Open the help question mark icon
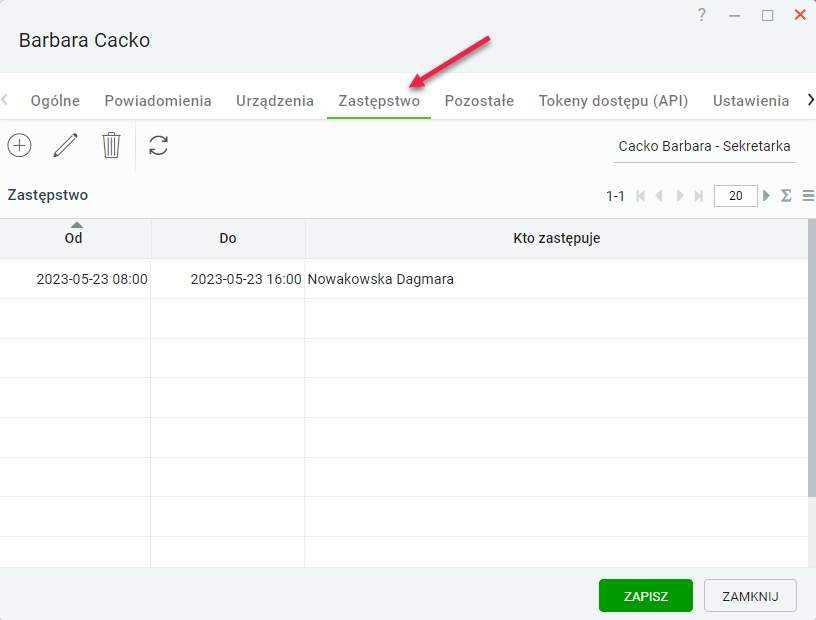 [702, 15]
